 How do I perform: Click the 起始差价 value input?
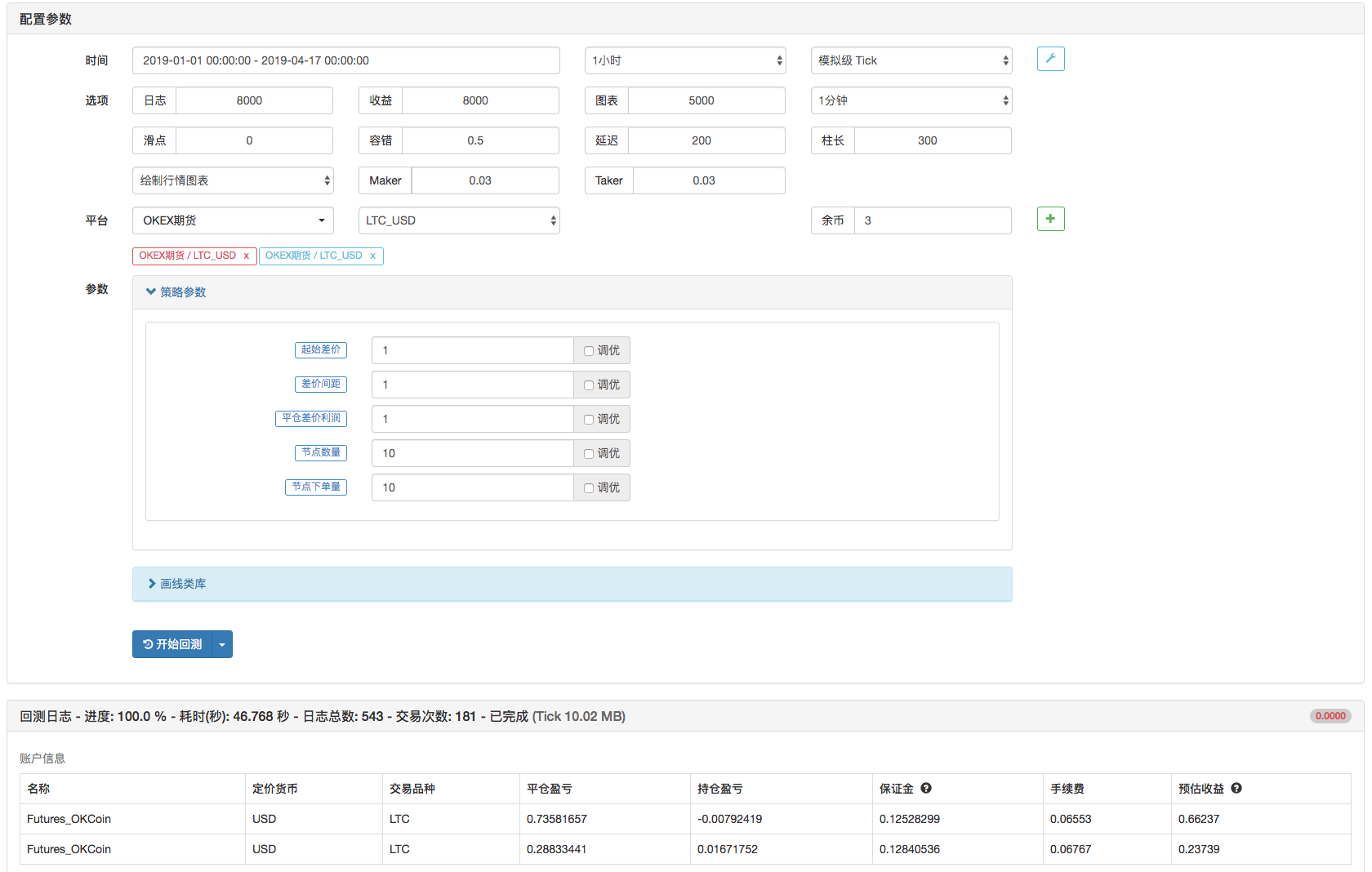[x=473, y=350]
